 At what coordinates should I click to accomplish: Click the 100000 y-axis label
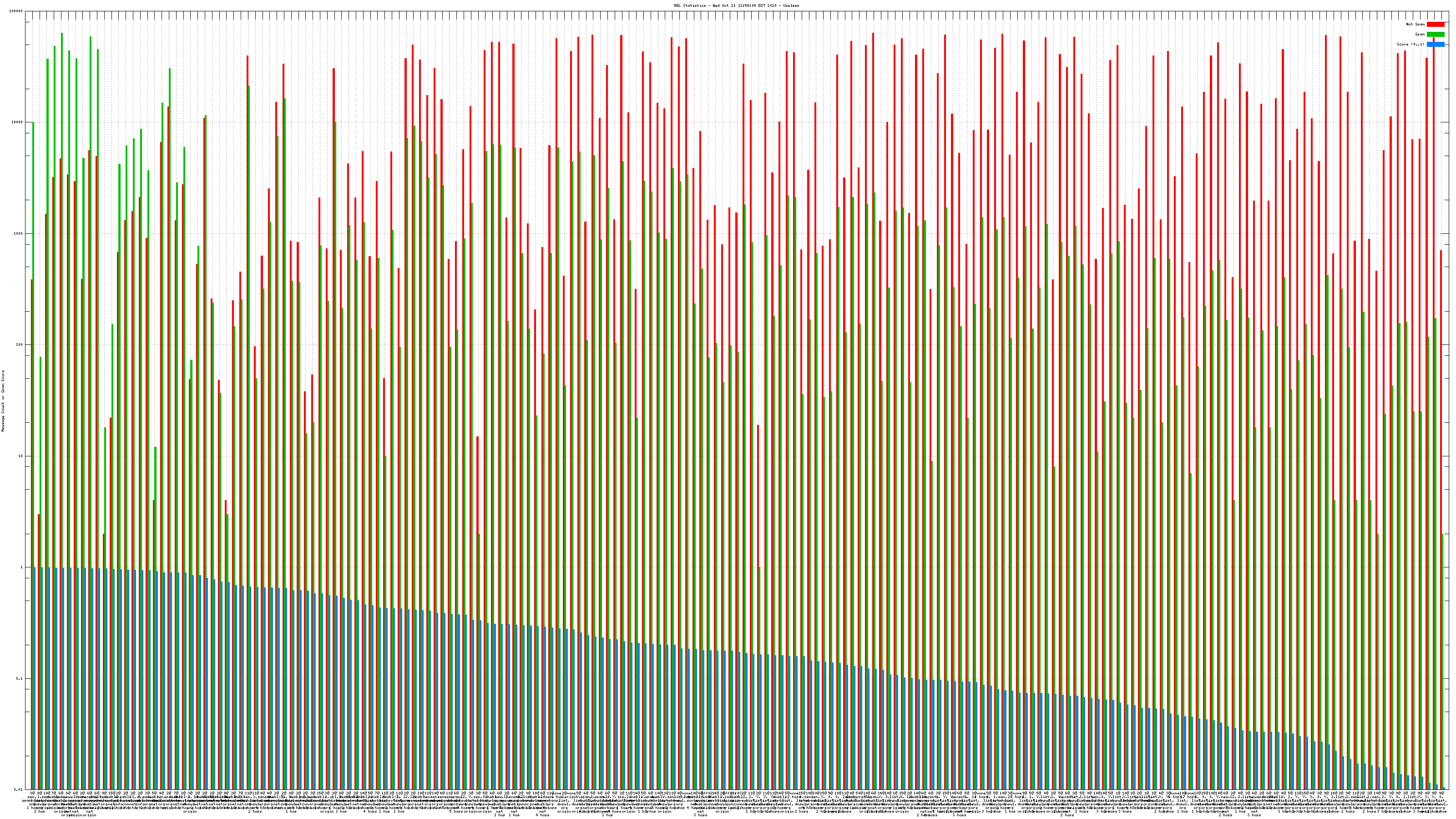point(16,11)
